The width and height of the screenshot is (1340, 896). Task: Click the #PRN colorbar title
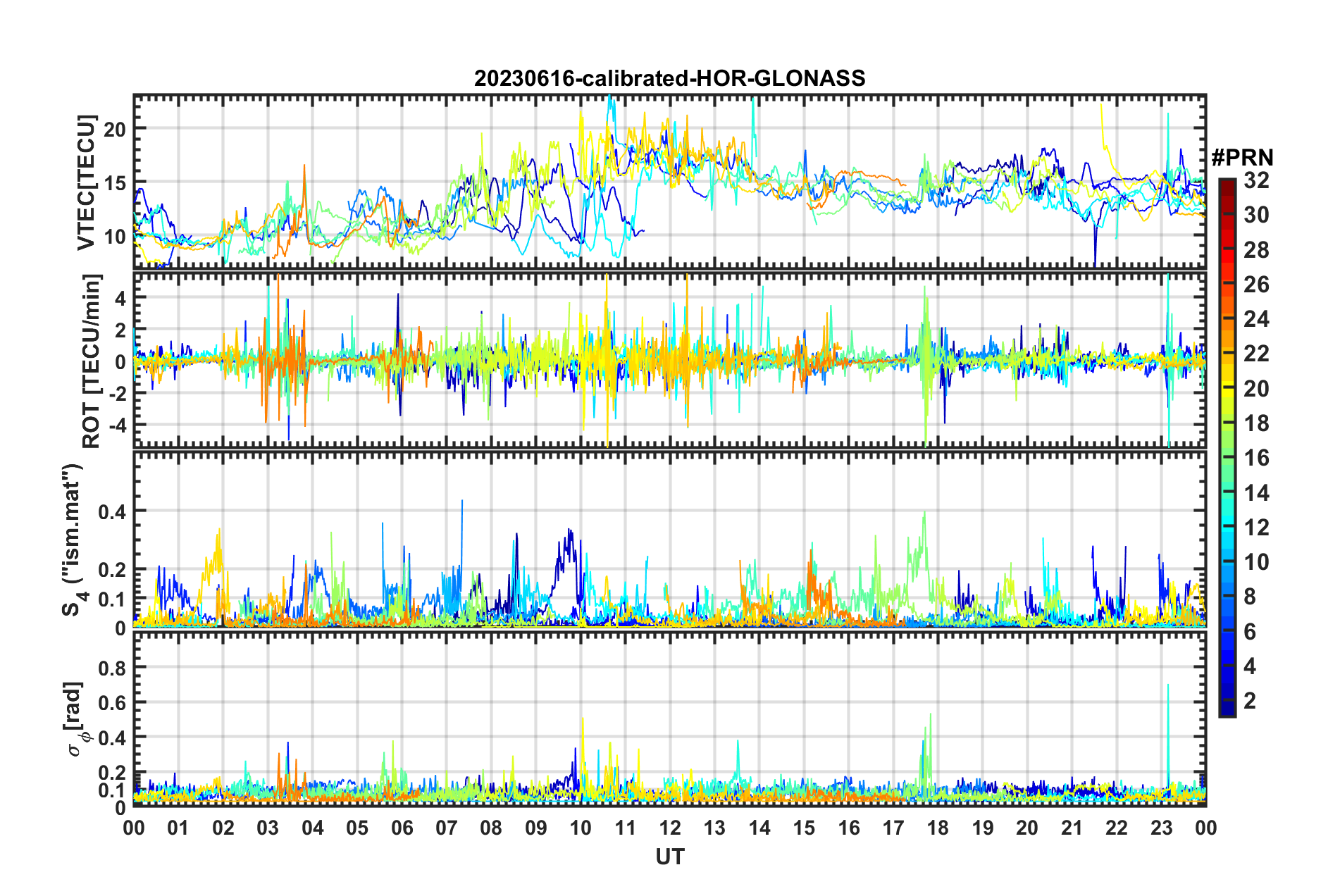1242,158
